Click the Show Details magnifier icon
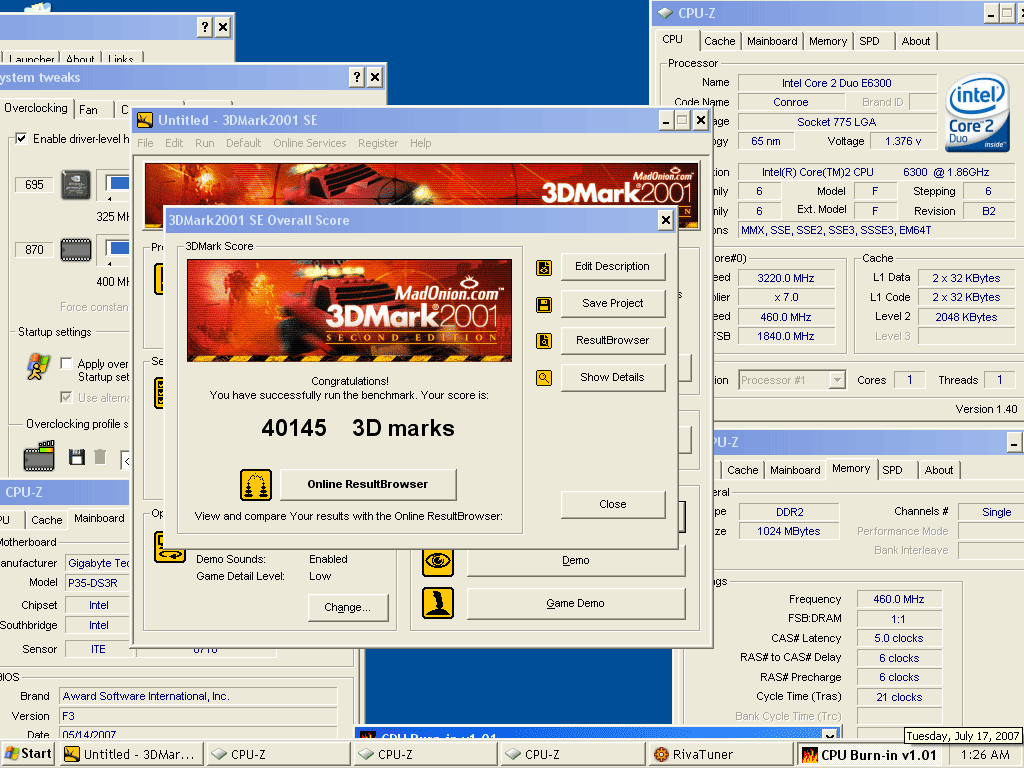The width and height of the screenshot is (1024, 768). pyautogui.click(x=543, y=377)
